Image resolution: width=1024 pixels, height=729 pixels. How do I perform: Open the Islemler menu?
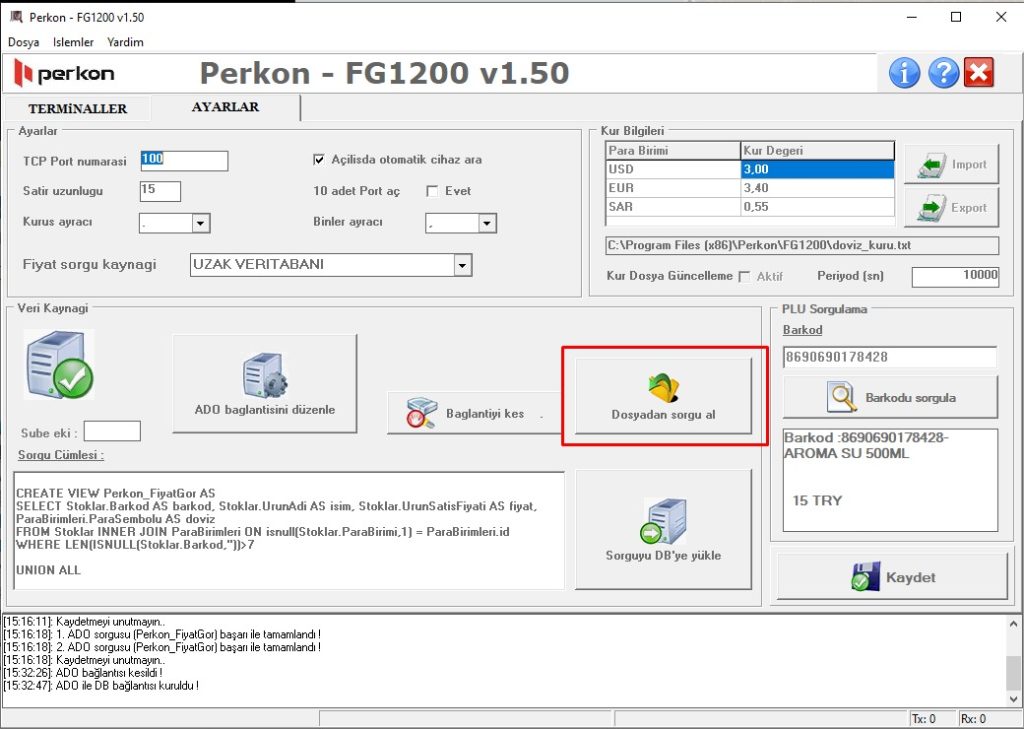[73, 42]
